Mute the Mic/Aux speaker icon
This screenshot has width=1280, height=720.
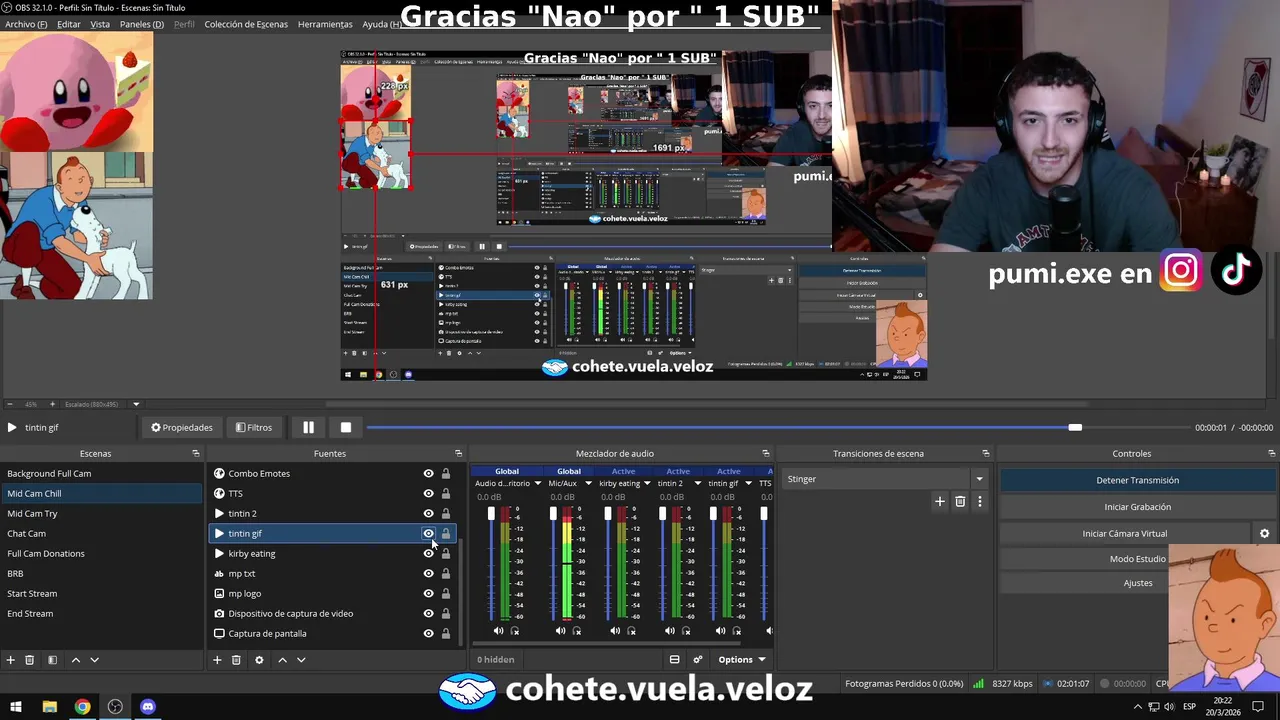pyautogui.click(x=560, y=631)
